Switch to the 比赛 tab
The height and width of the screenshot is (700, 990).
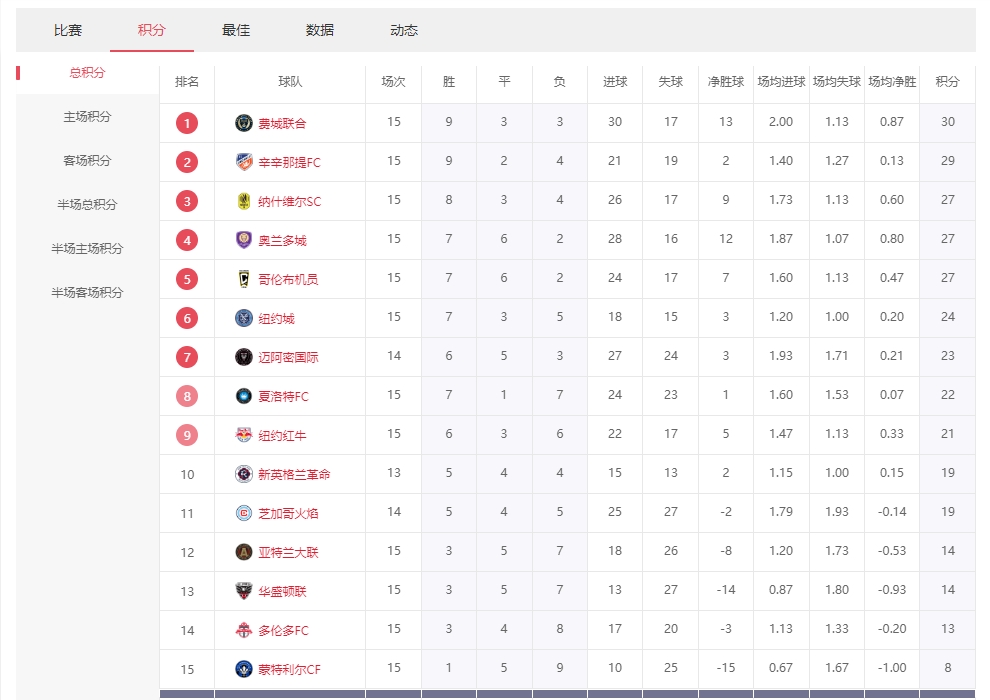68,30
